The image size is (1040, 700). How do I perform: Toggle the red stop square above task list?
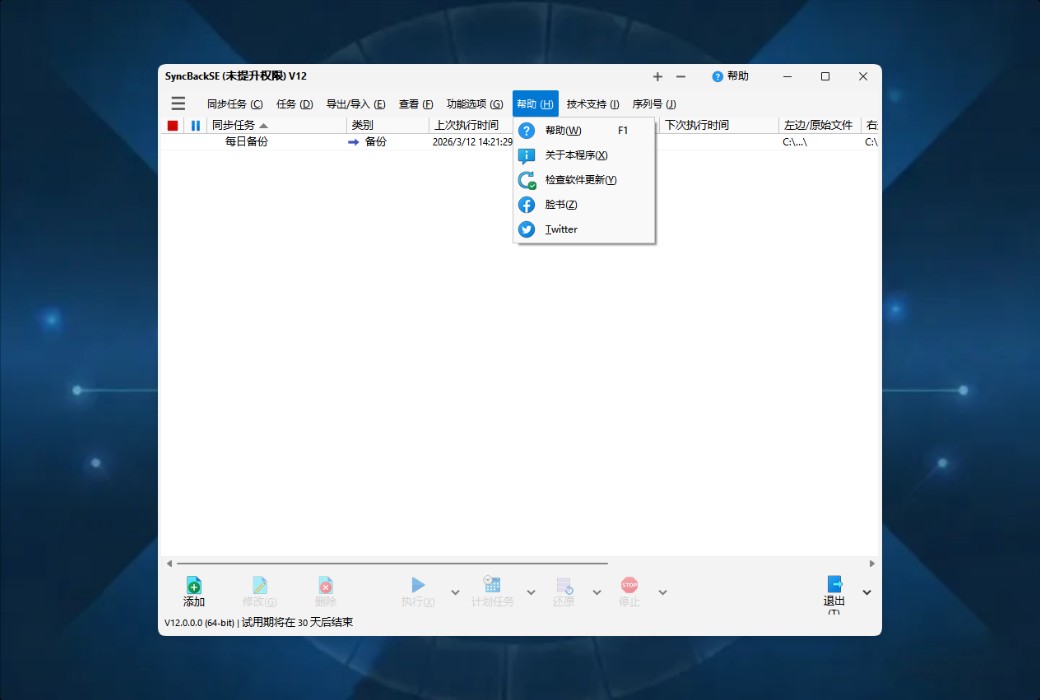click(x=170, y=124)
